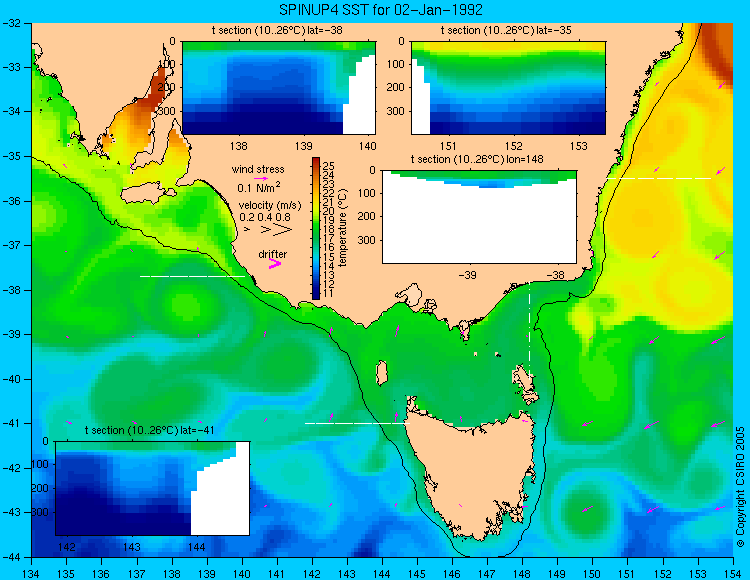
Task: Click the dark blue 11°C end of color bar
Action: pos(316,295)
